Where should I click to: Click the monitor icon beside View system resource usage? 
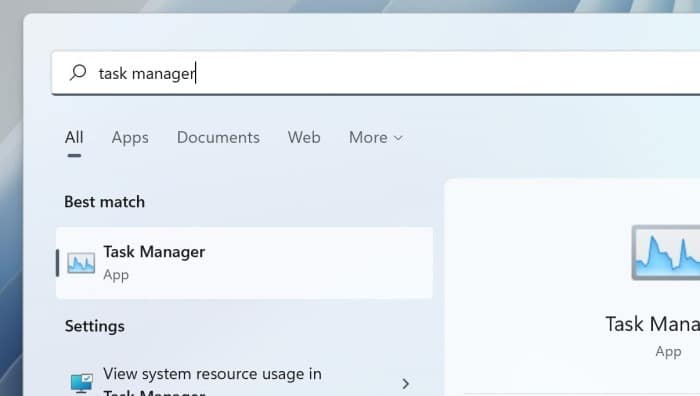click(x=82, y=383)
